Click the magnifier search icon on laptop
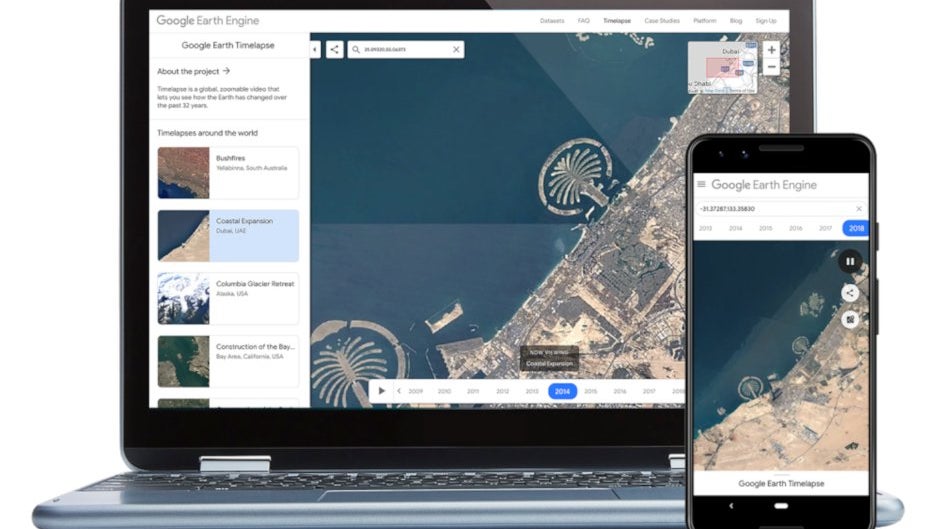Screen dimensions: 940x529 tap(356, 49)
